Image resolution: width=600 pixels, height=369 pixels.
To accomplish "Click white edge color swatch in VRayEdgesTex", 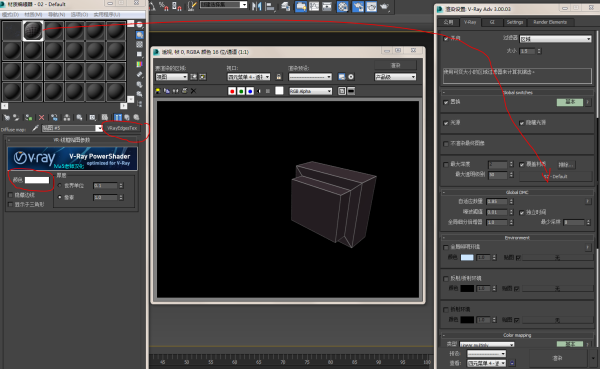I will 37,180.
